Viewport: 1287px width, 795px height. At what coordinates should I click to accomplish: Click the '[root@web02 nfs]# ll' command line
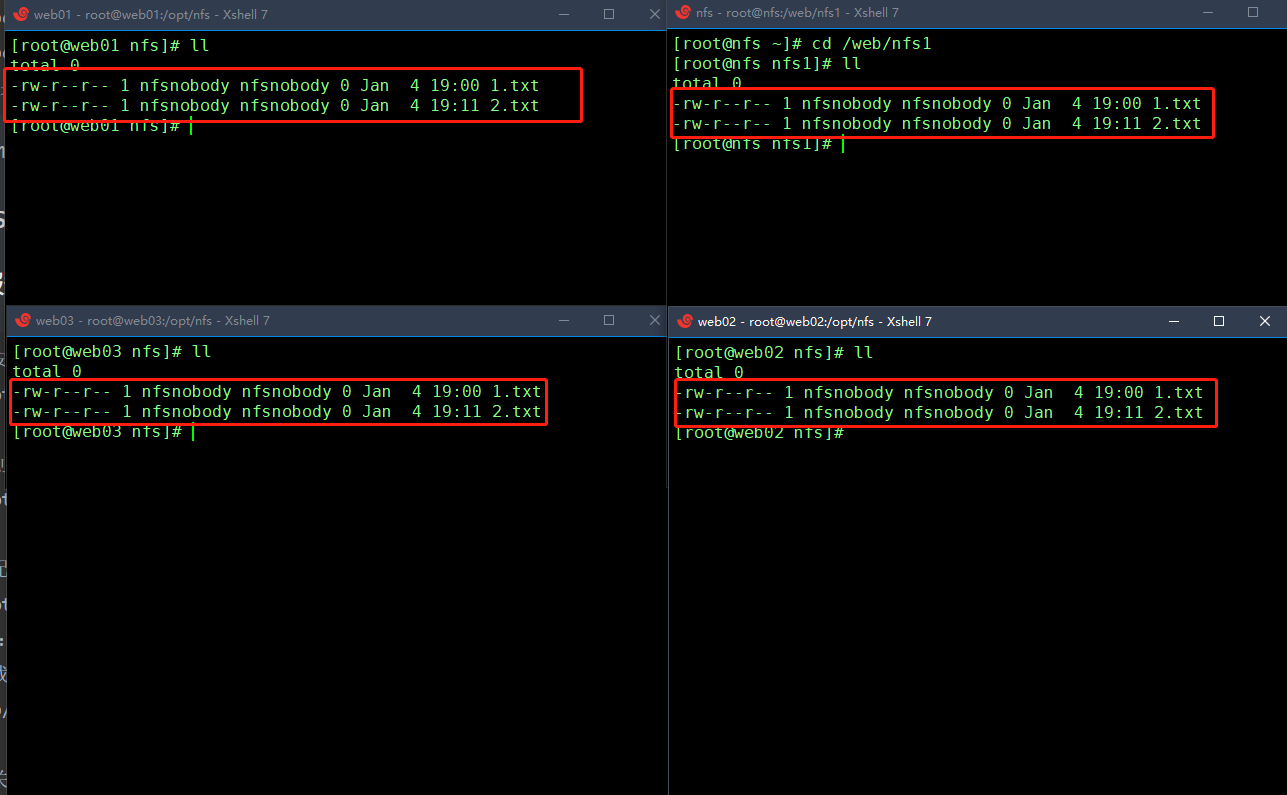774,352
